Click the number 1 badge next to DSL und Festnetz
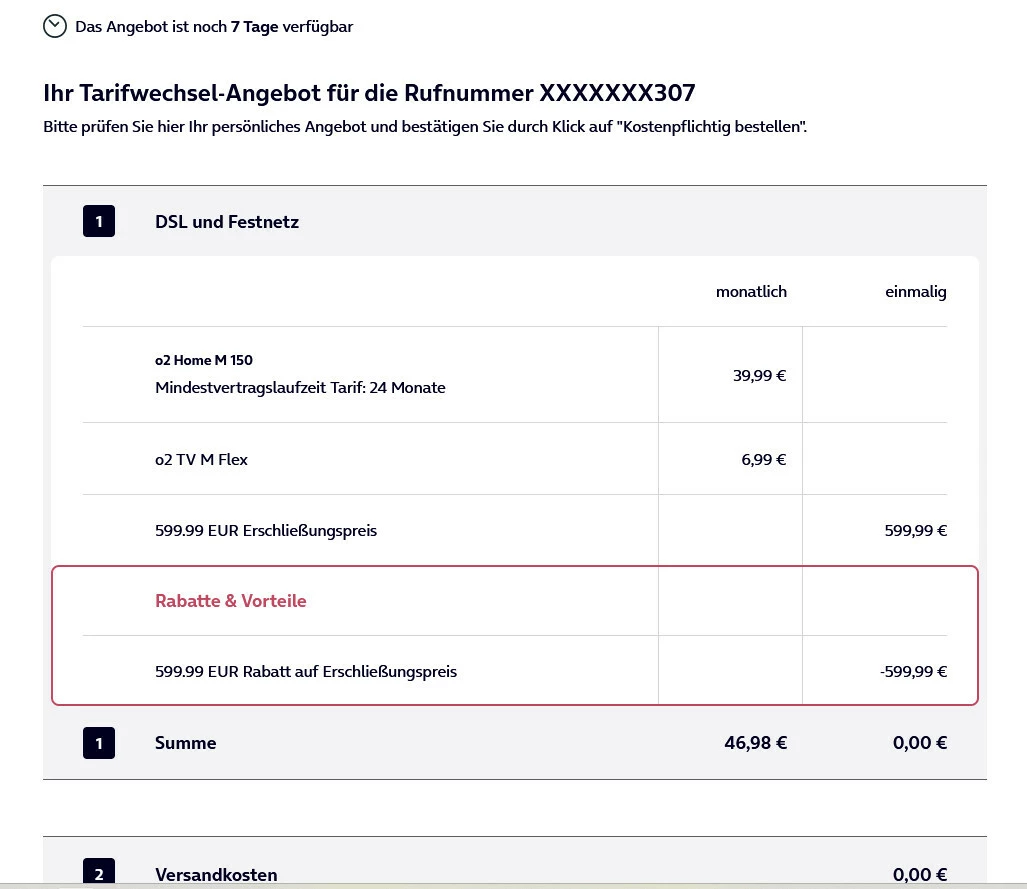Screen dimensions: 1027x889 pyautogui.click(x=99, y=221)
